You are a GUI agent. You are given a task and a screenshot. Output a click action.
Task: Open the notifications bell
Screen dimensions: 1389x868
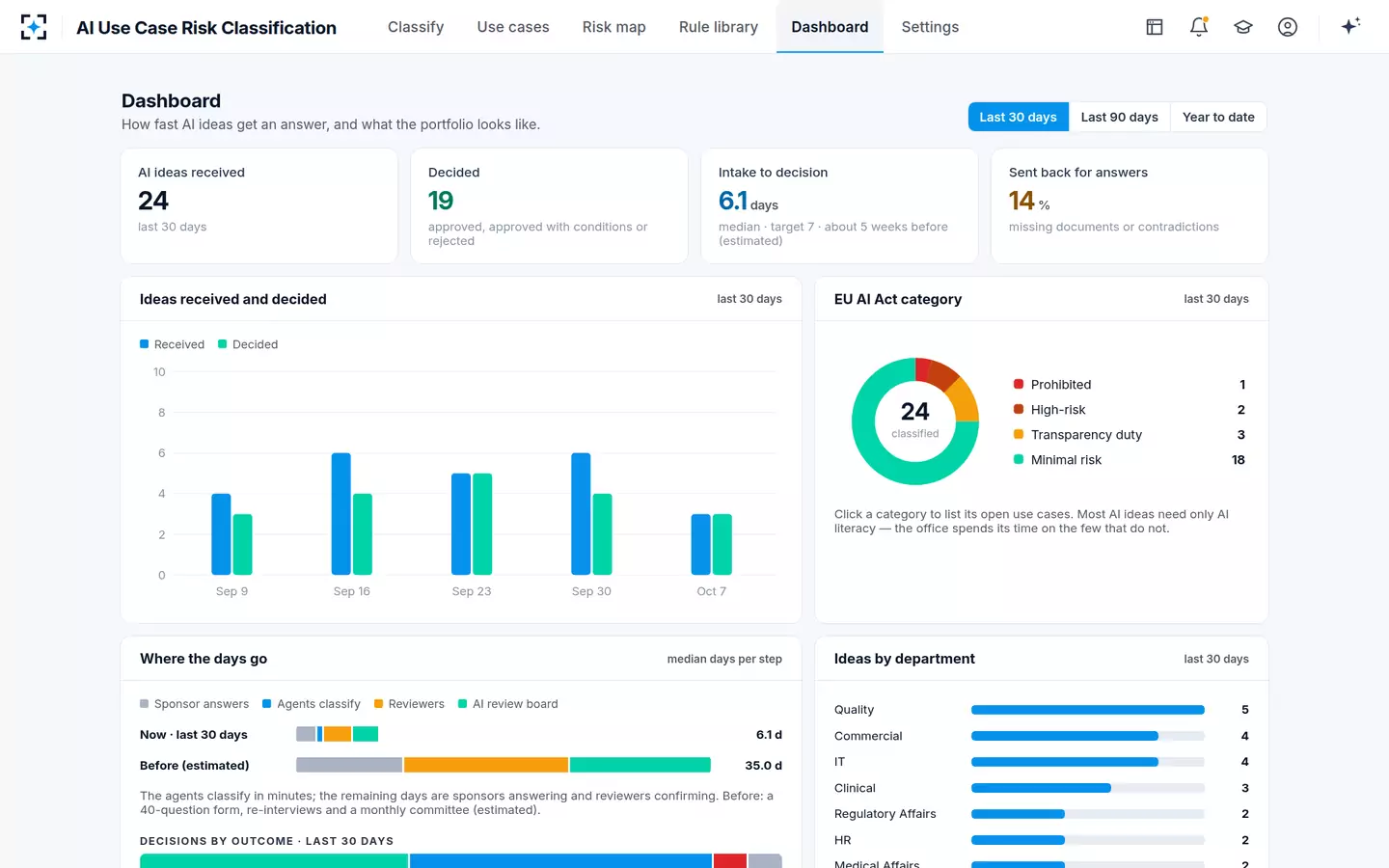[x=1199, y=27]
